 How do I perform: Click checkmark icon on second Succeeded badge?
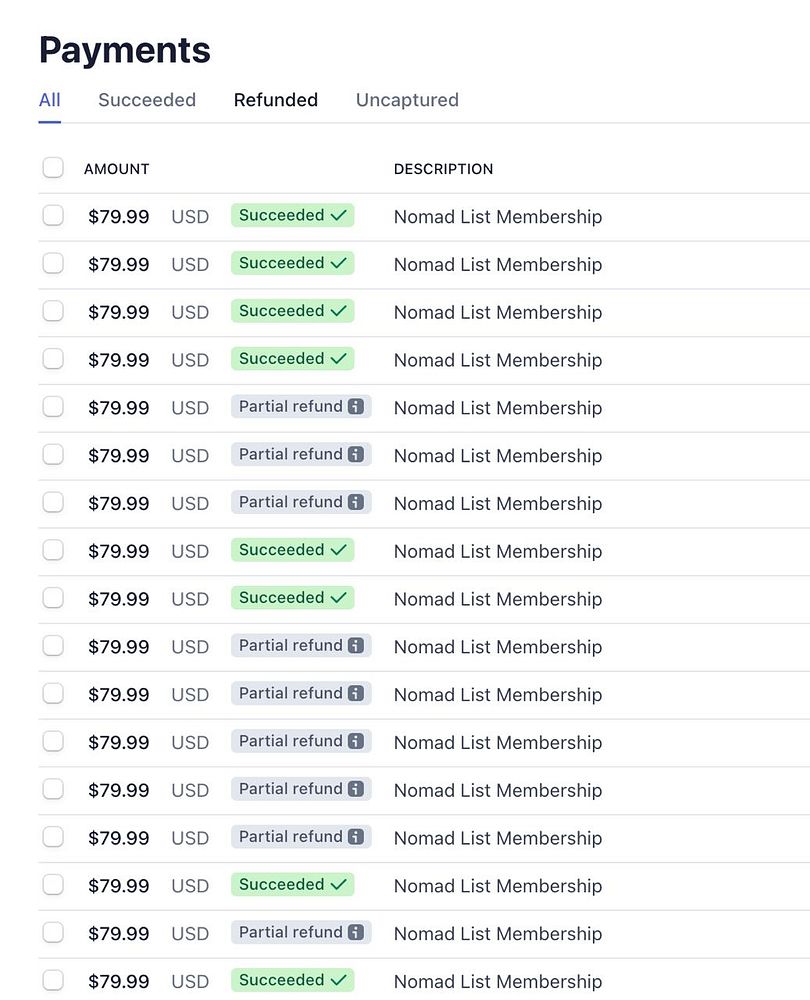click(x=339, y=264)
